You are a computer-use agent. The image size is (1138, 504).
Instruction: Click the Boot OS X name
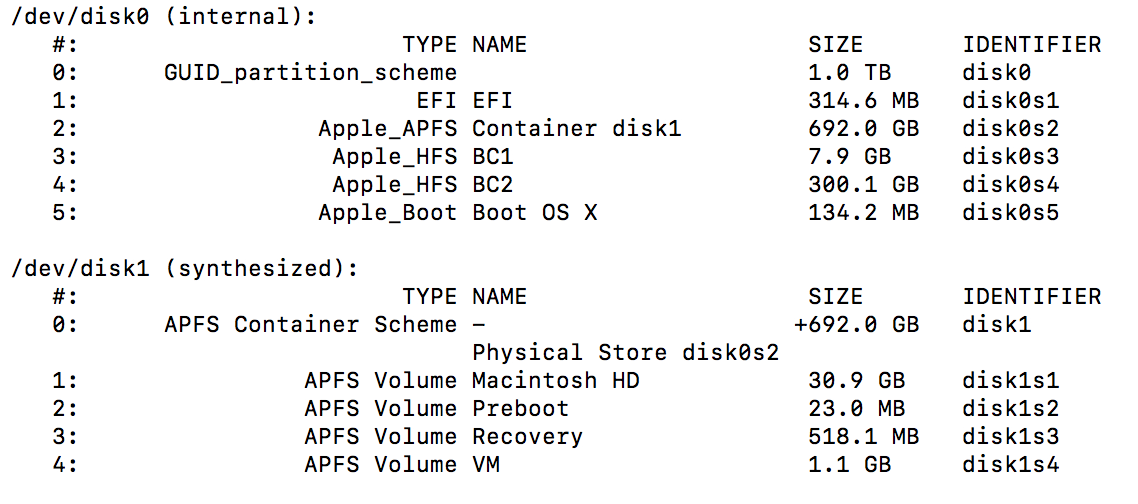(535, 212)
